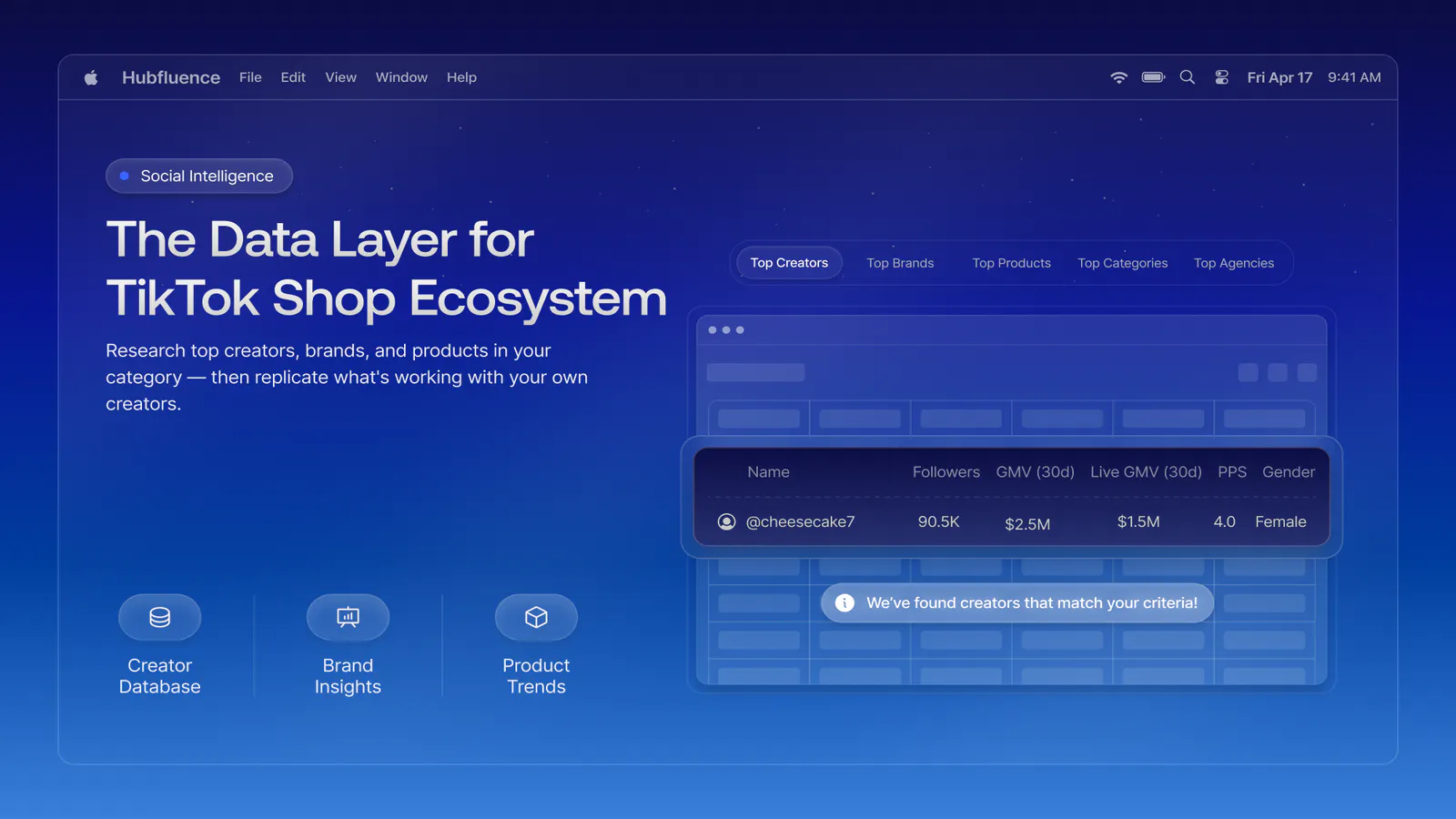This screenshot has width=1456, height=819.
Task: Click the 4.0 PPS value
Action: [x=1224, y=521]
